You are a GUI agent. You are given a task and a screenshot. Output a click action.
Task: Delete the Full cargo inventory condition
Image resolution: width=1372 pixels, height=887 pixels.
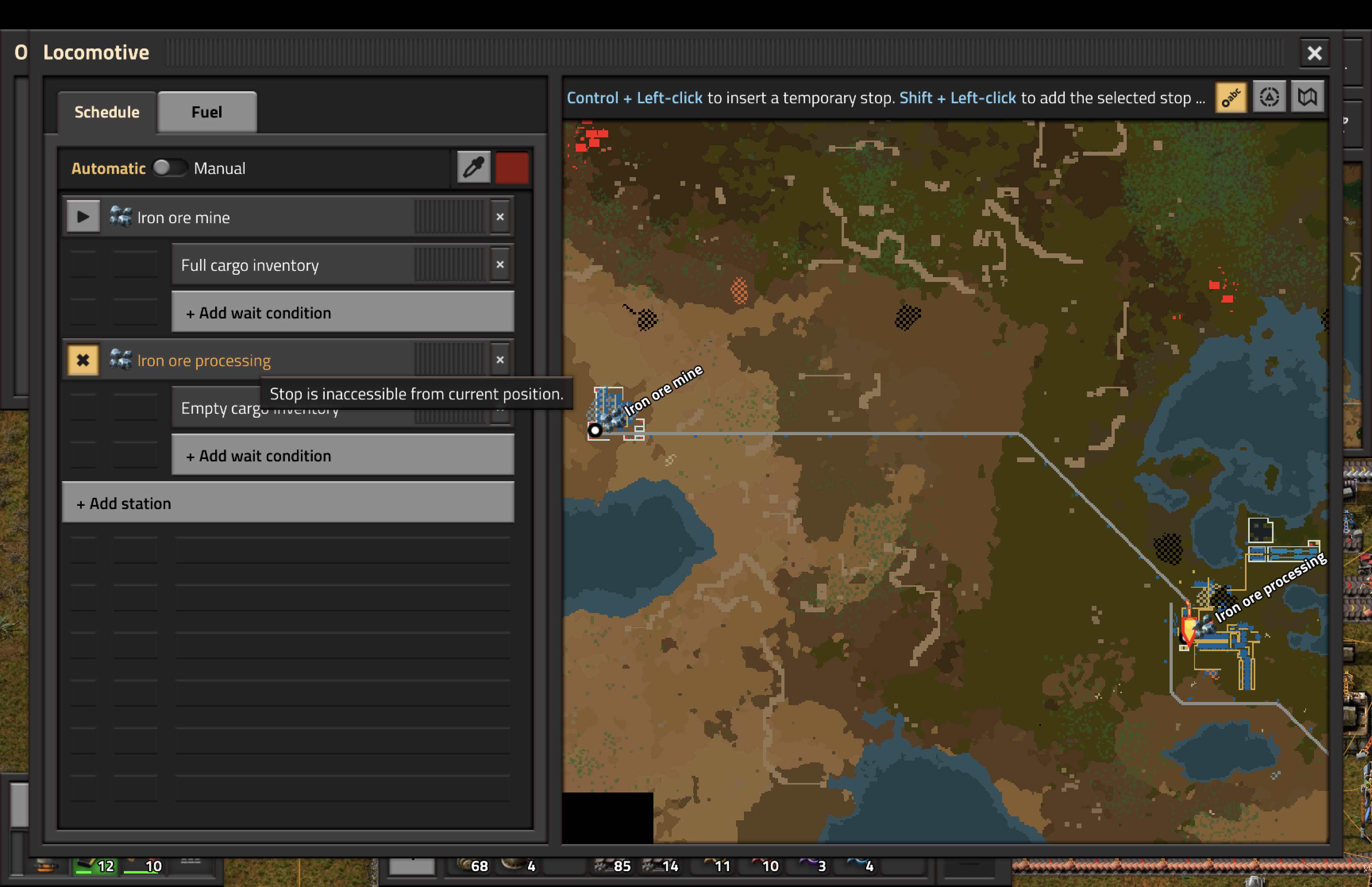point(500,265)
